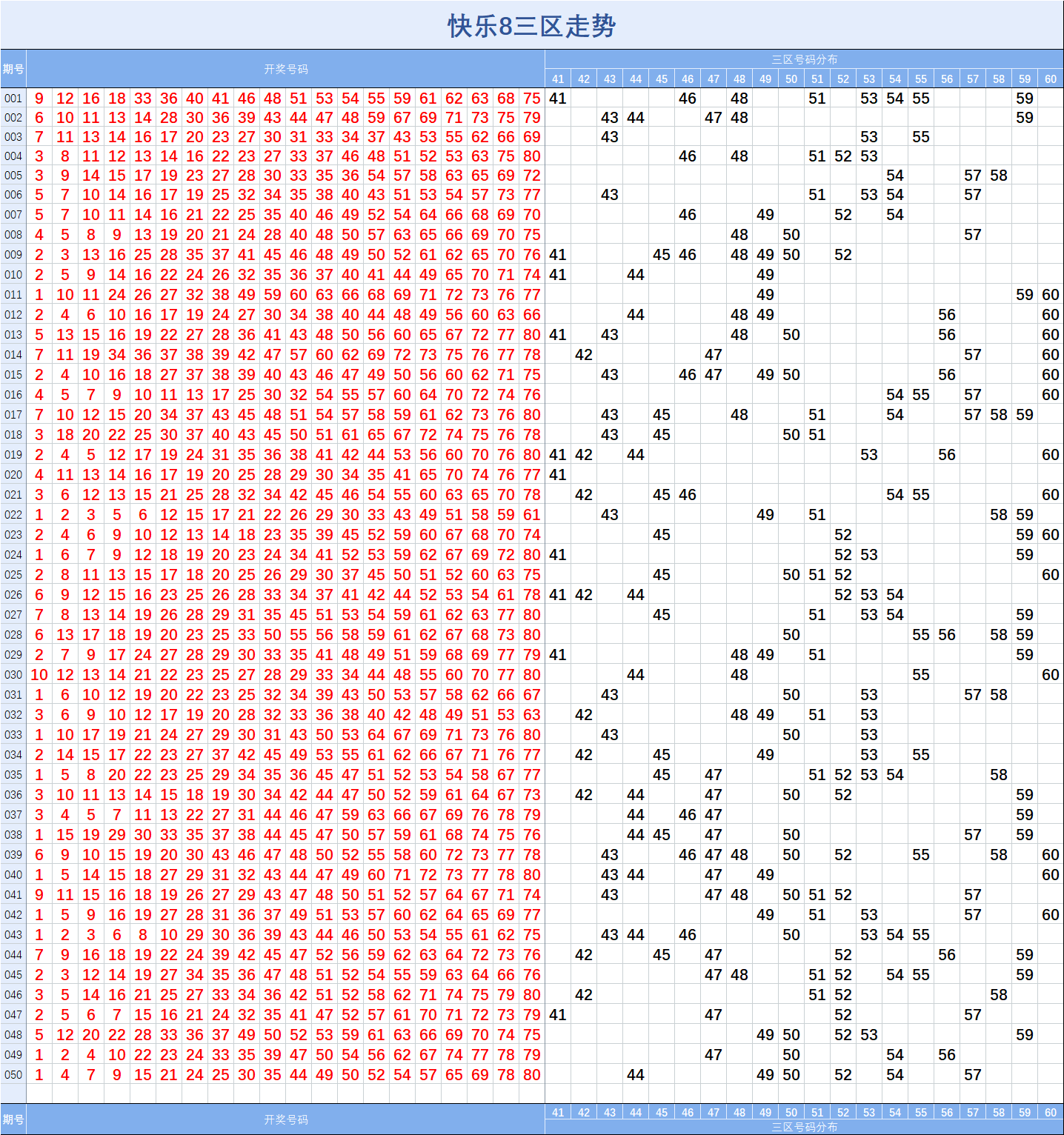The image size is (1064, 1135).
Task: Click the bottom 三区号码分布 footer label
Action: (x=805, y=1127)
